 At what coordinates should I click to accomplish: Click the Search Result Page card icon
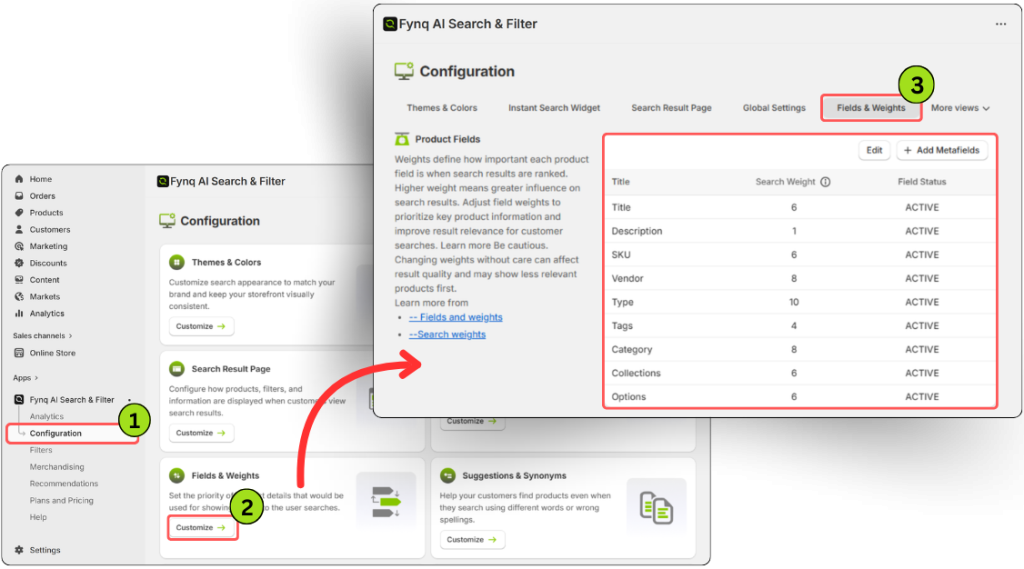coord(176,368)
